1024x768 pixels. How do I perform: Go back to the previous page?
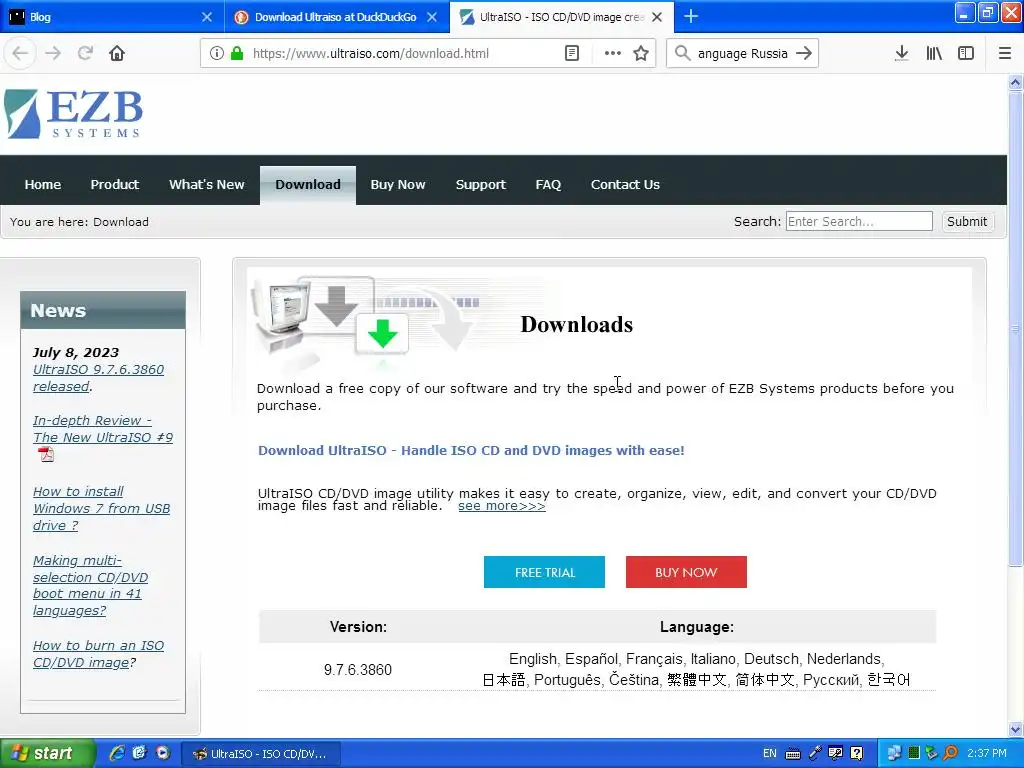(20, 53)
